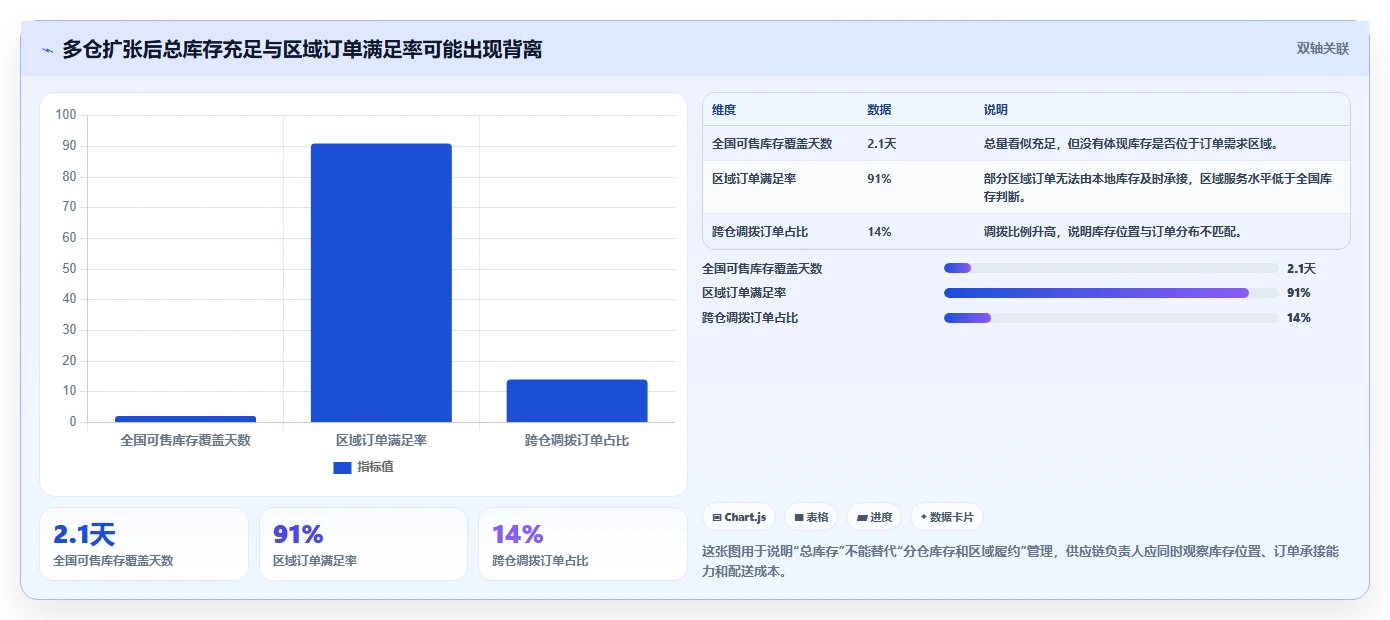Screen dimensions: 1390x620
Task: Select the Chart.js tag
Action: (x=739, y=517)
